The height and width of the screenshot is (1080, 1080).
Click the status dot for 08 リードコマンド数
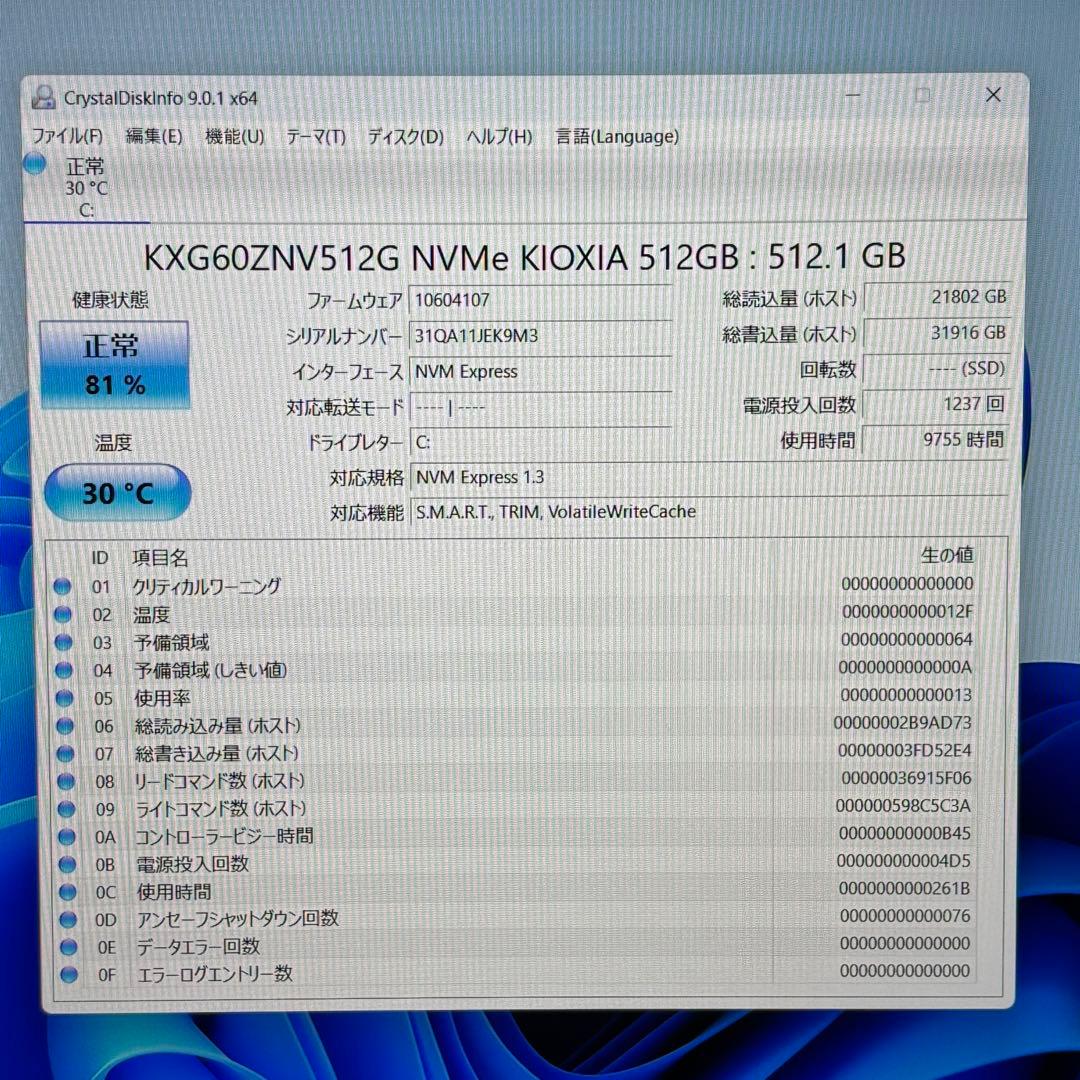66,781
